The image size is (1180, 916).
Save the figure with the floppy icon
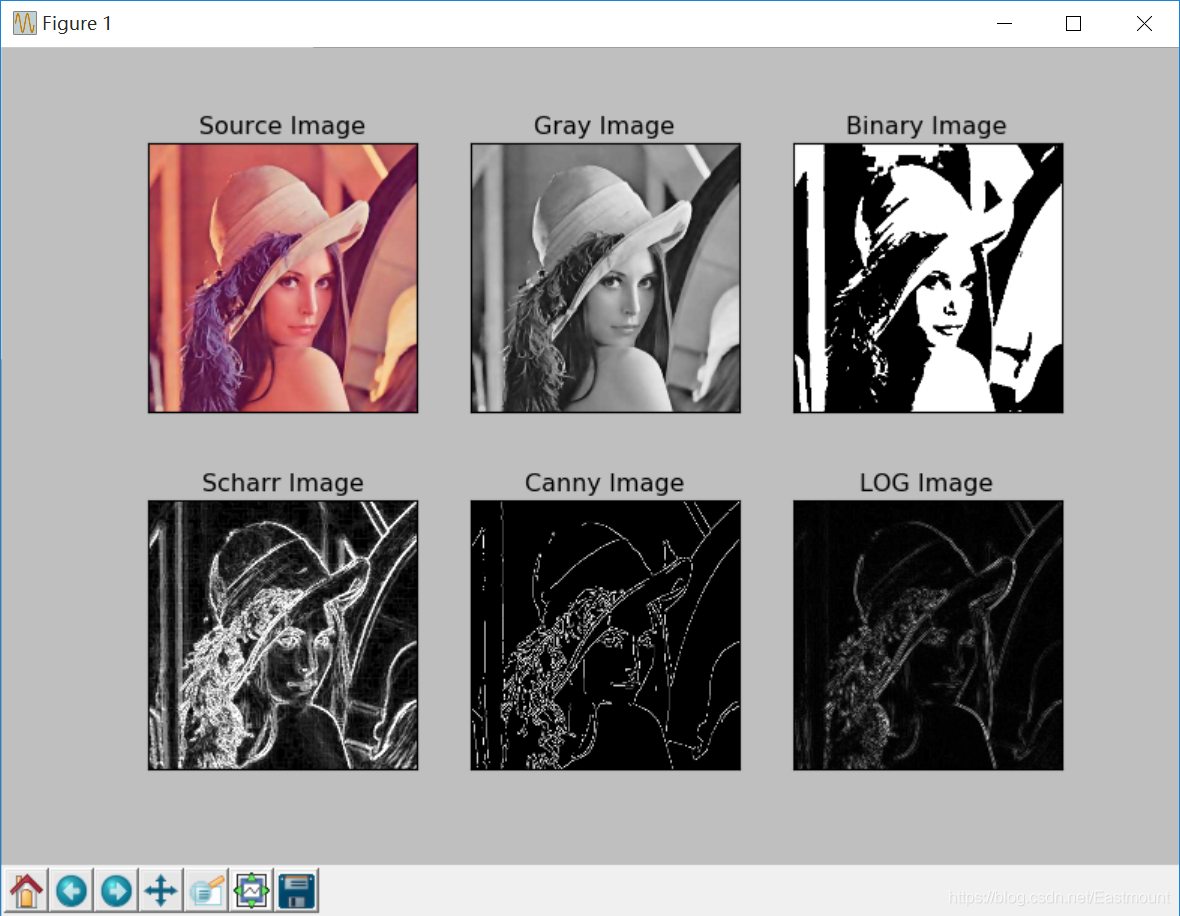[297, 890]
